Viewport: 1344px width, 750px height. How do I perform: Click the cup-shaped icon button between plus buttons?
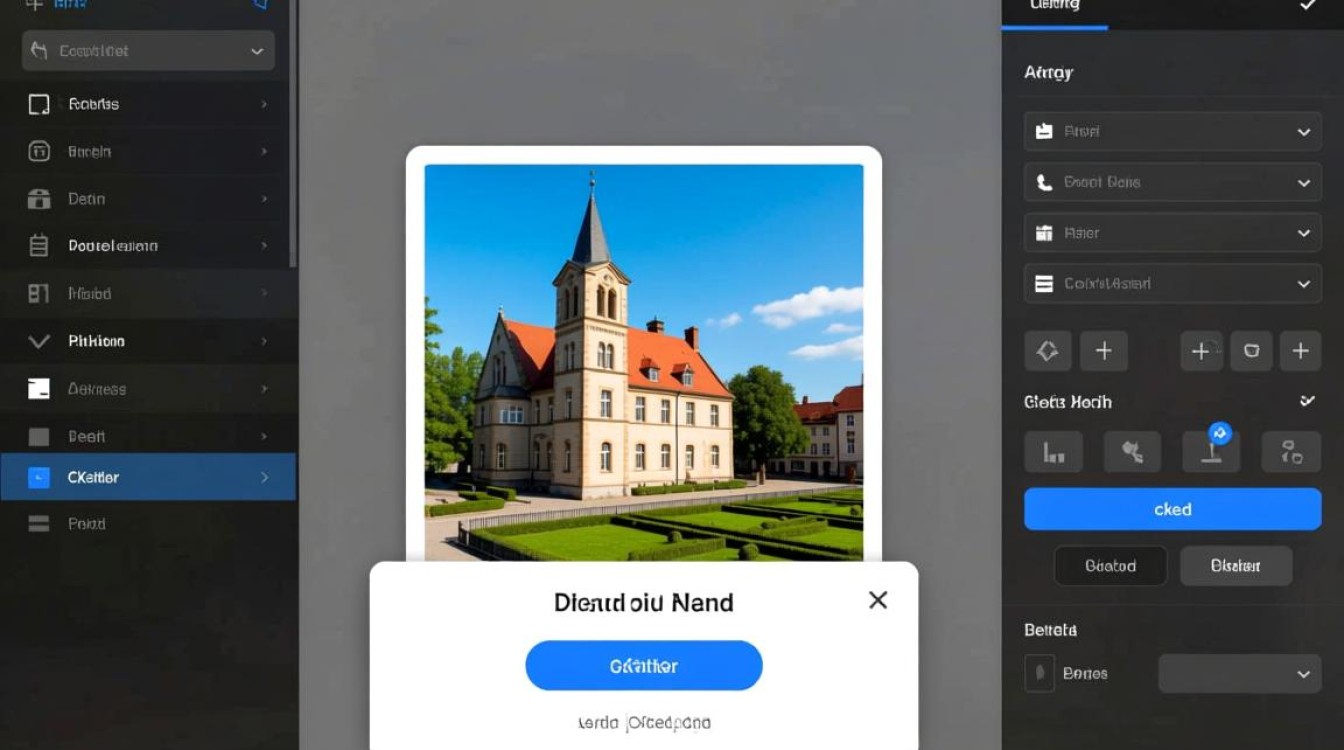pyautogui.click(x=1251, y=351)
